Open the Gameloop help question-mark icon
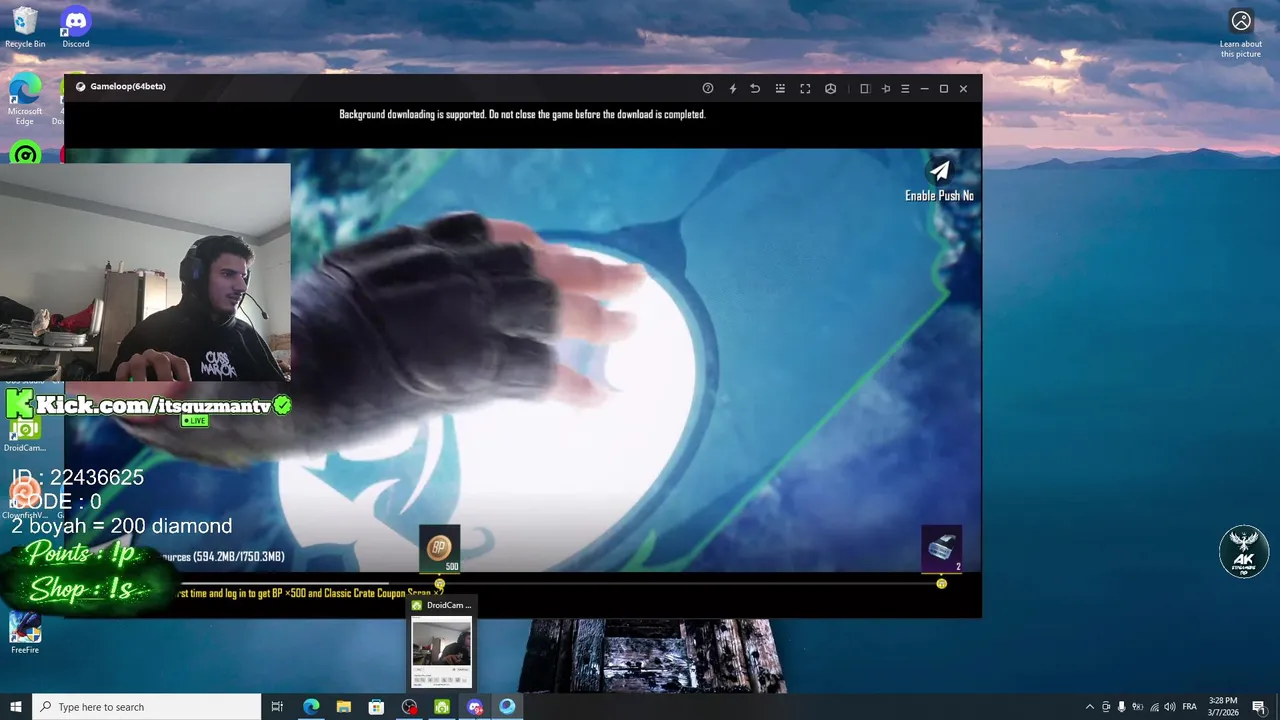 coord(708,88)
